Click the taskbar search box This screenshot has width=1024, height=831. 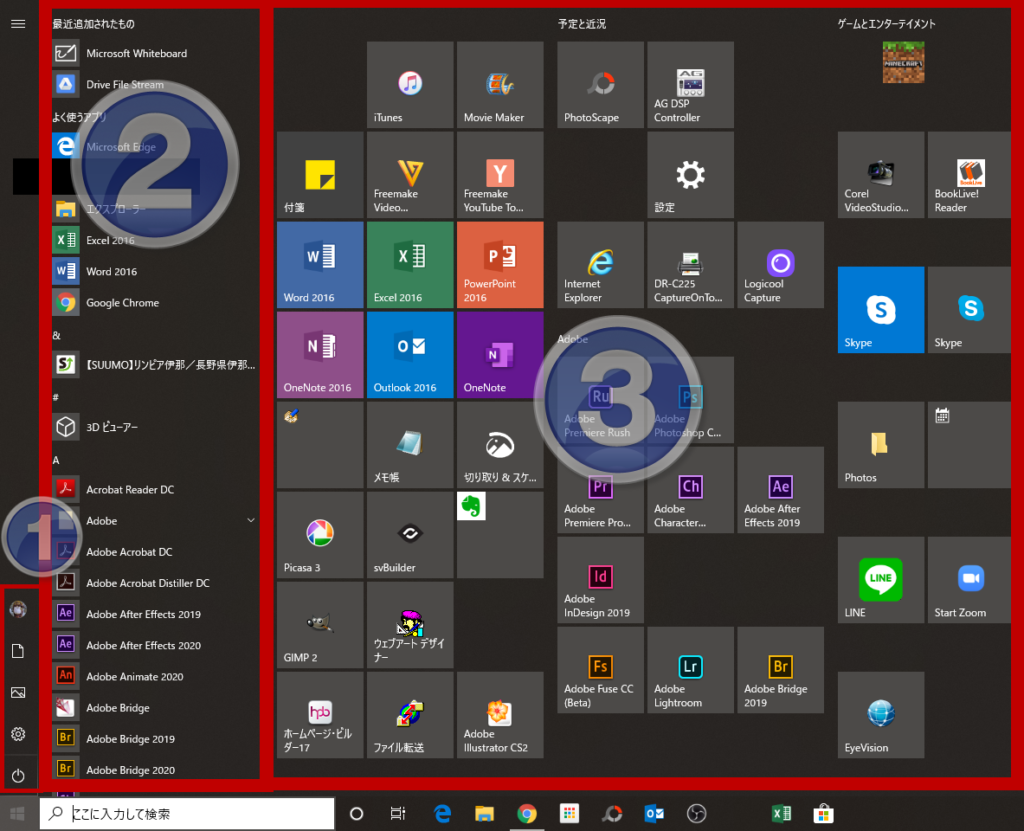pyautogui.click(x=187, y=813)
